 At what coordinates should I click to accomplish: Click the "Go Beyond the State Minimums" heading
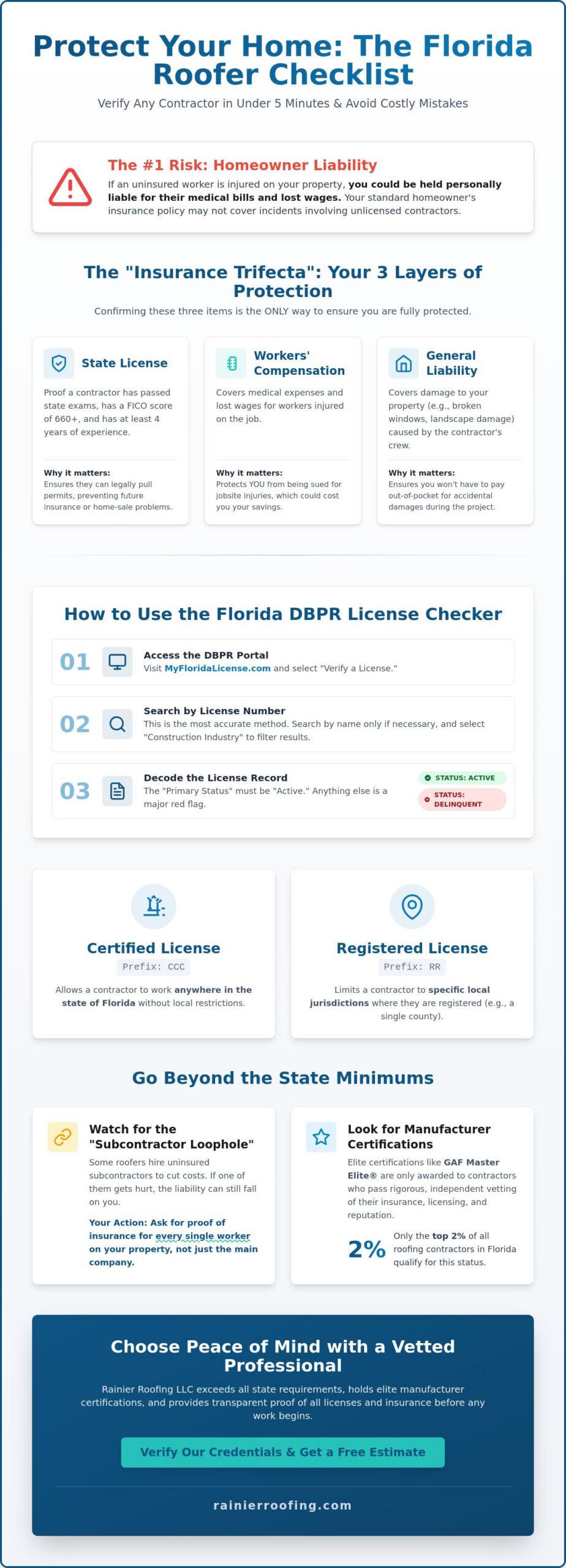coord(283,1077)
